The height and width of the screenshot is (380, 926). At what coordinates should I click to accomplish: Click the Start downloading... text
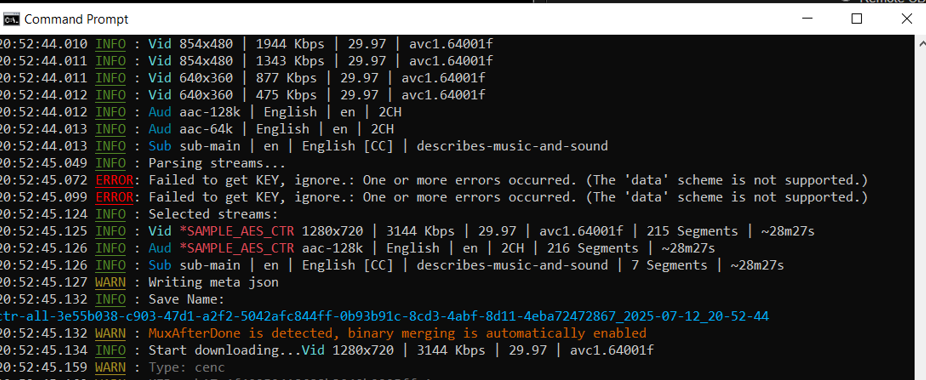[225, 350]
